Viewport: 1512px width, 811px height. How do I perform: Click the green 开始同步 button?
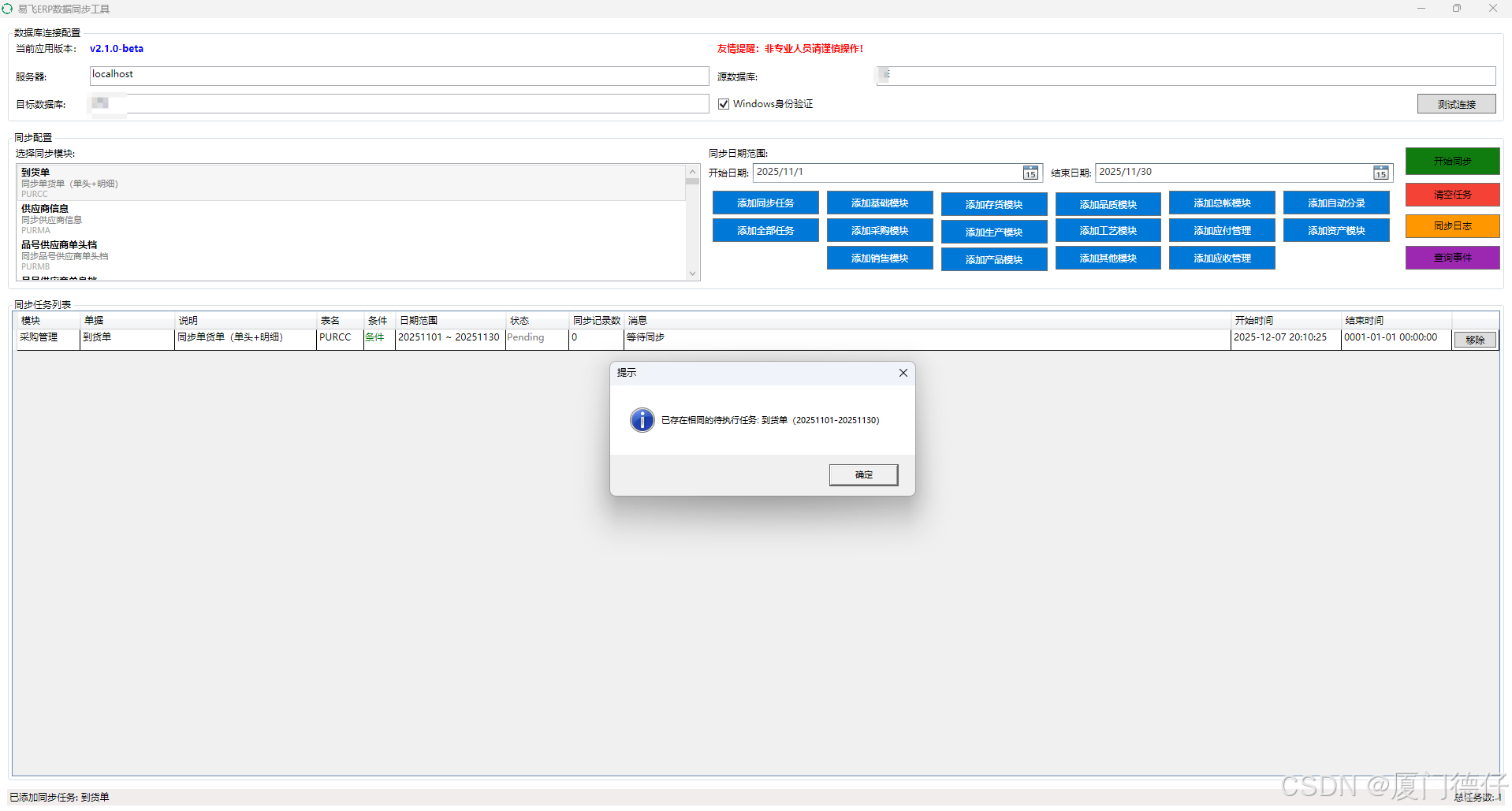pyautogui.click(x=1452, y=161)
